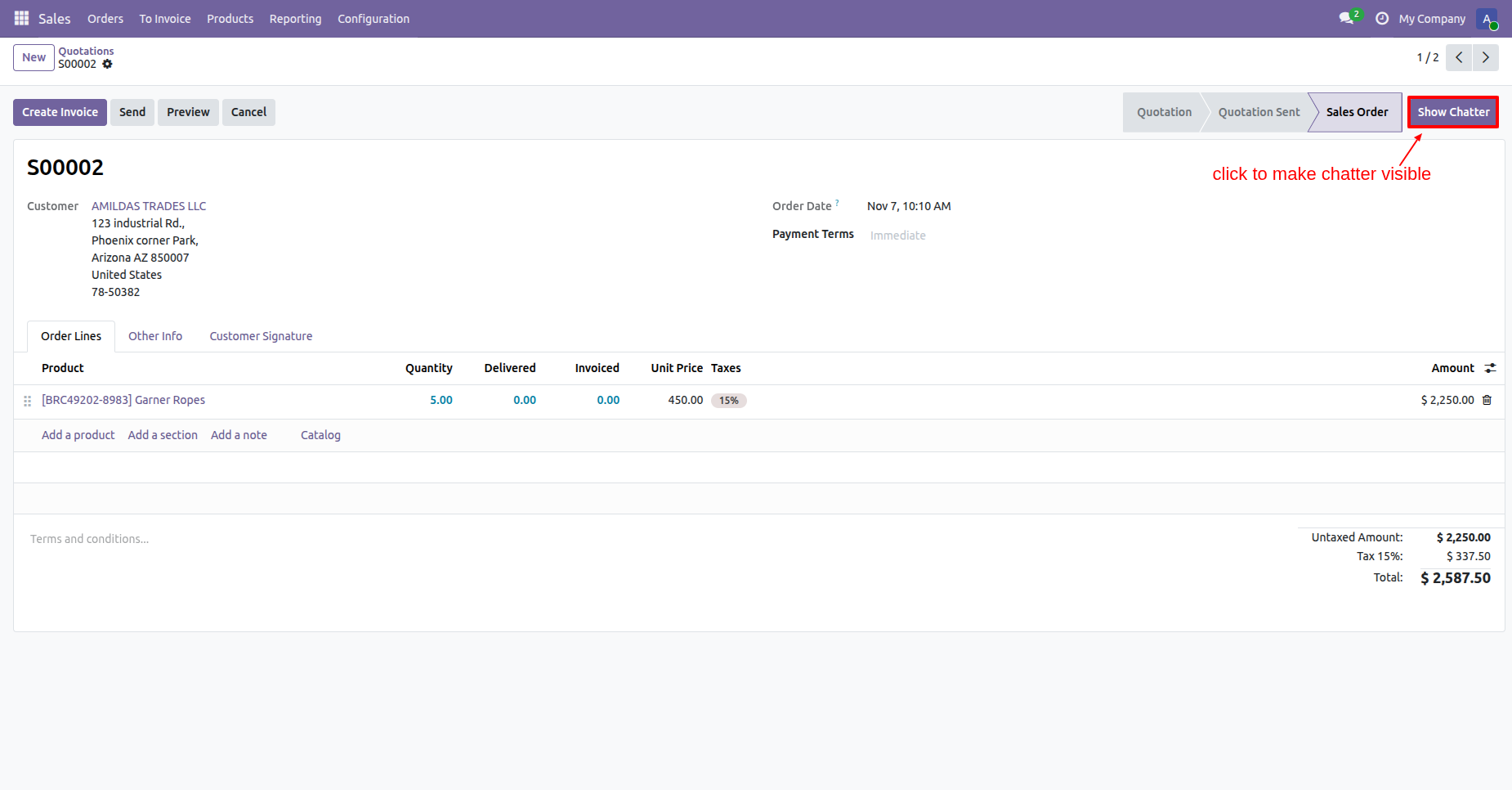Go to the next record arrow
Image resolution: width=1512 pixels, height=790 pixels.
click(x=1485, y=57)
